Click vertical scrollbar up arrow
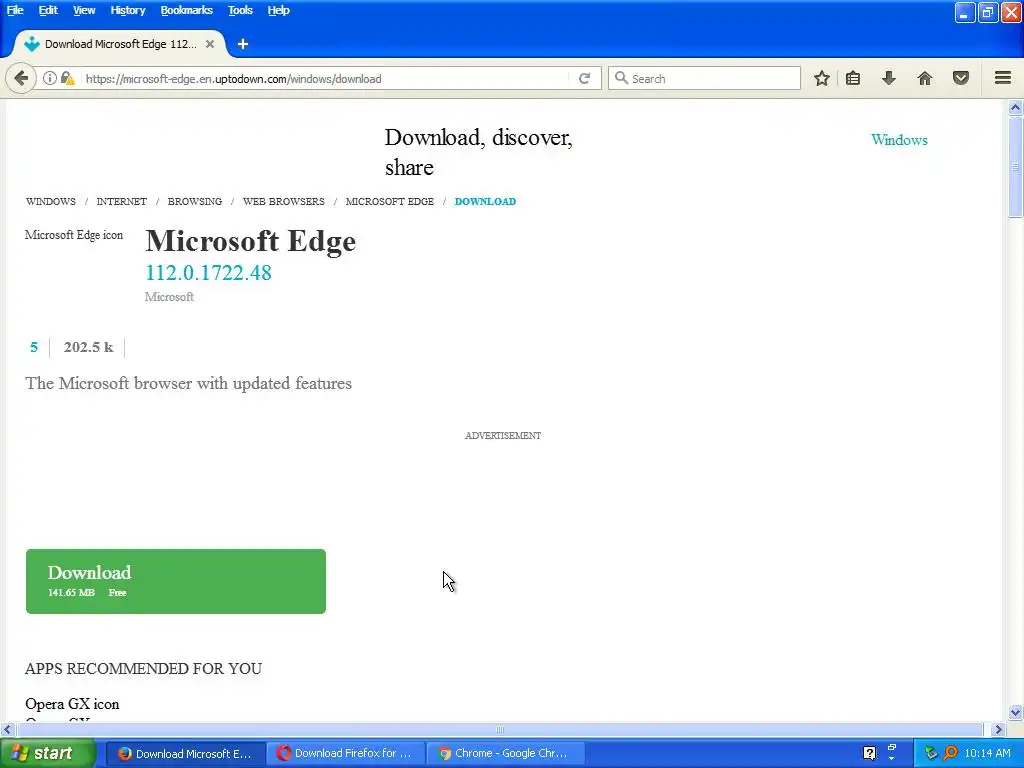 (1015, 108)
